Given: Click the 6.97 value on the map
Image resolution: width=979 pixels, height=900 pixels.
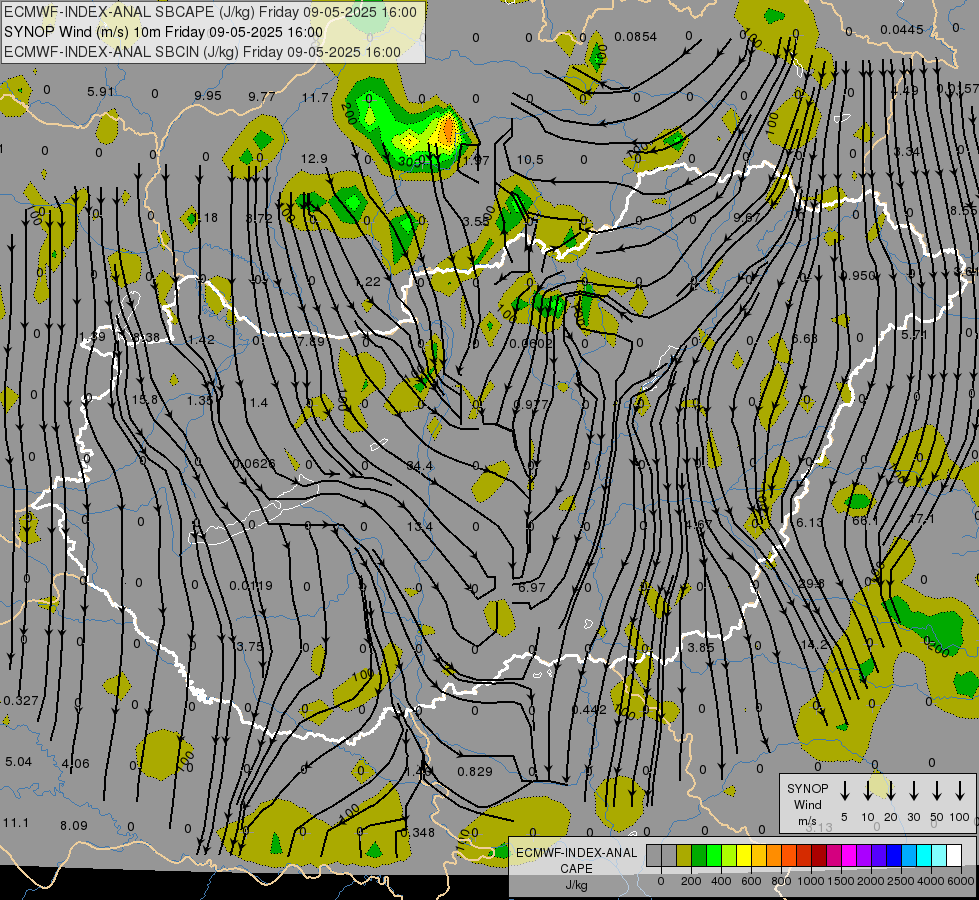Looking at the screenshot, I should click(x=532, y=588).
